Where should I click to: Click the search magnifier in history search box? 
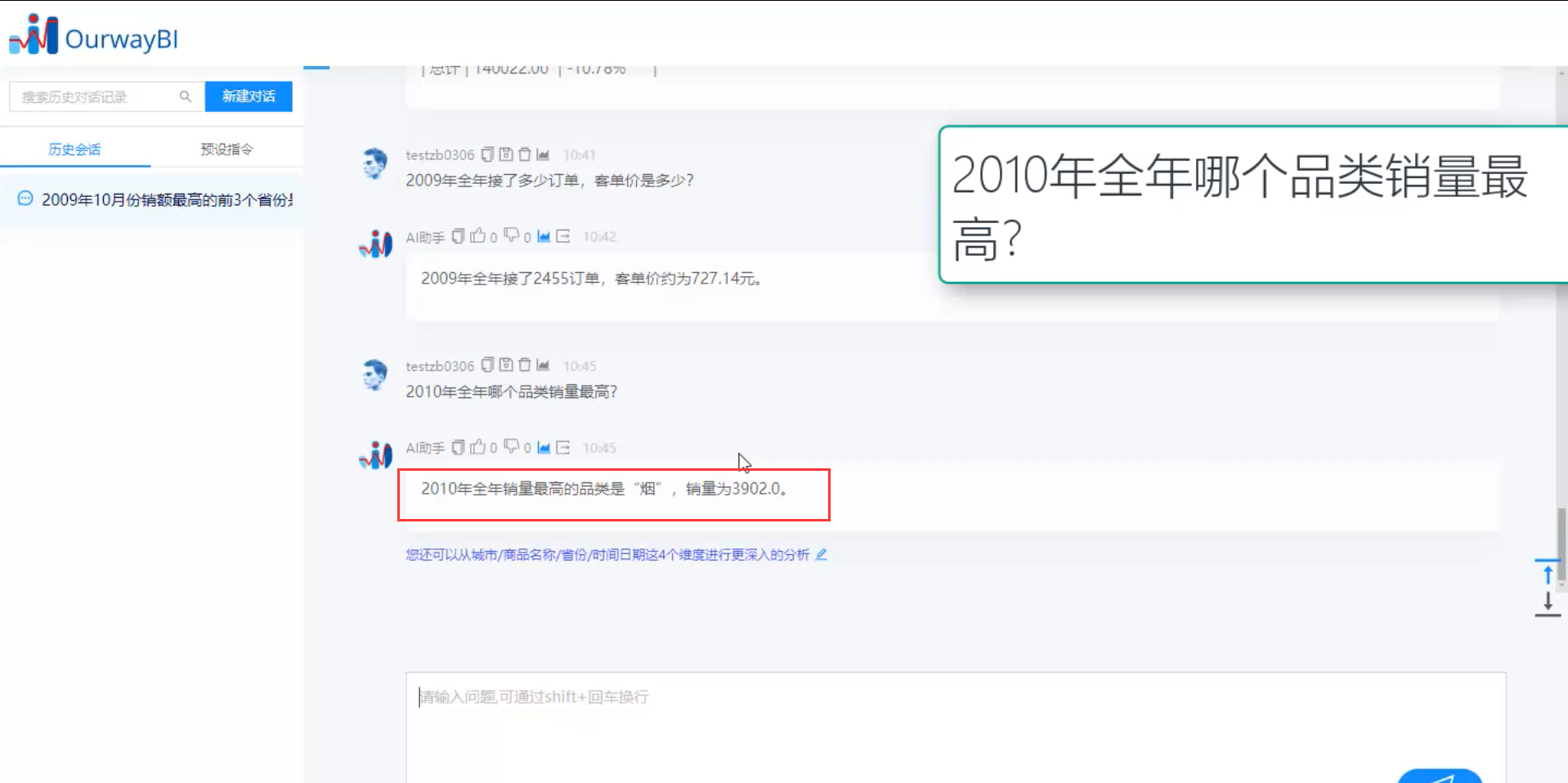[186, 96]
